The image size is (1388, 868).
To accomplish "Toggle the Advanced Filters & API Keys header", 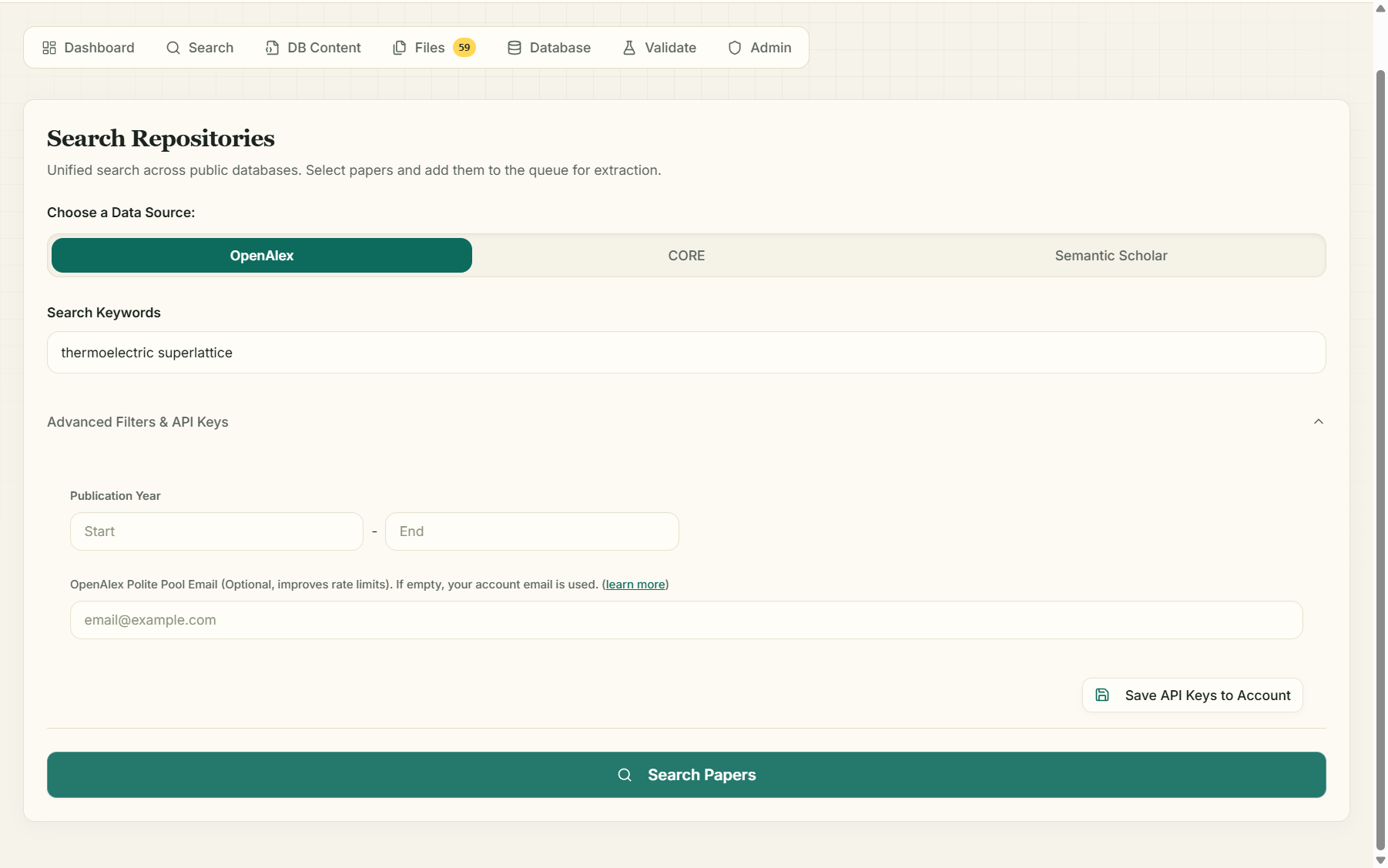I will coord(686,422).
